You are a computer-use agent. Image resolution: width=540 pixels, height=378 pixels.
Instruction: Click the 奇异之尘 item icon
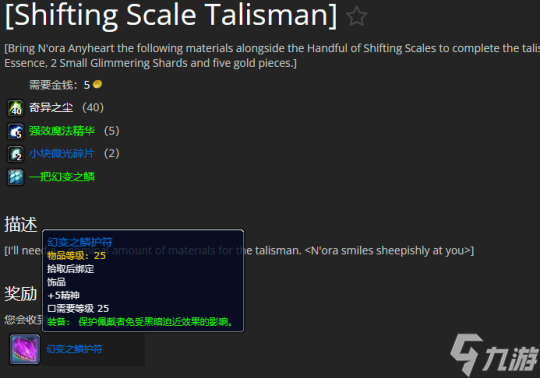pos(15,108)
